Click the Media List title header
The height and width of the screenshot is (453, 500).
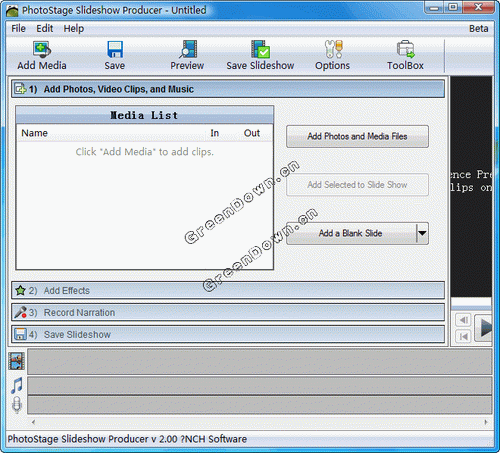(145, 115)
